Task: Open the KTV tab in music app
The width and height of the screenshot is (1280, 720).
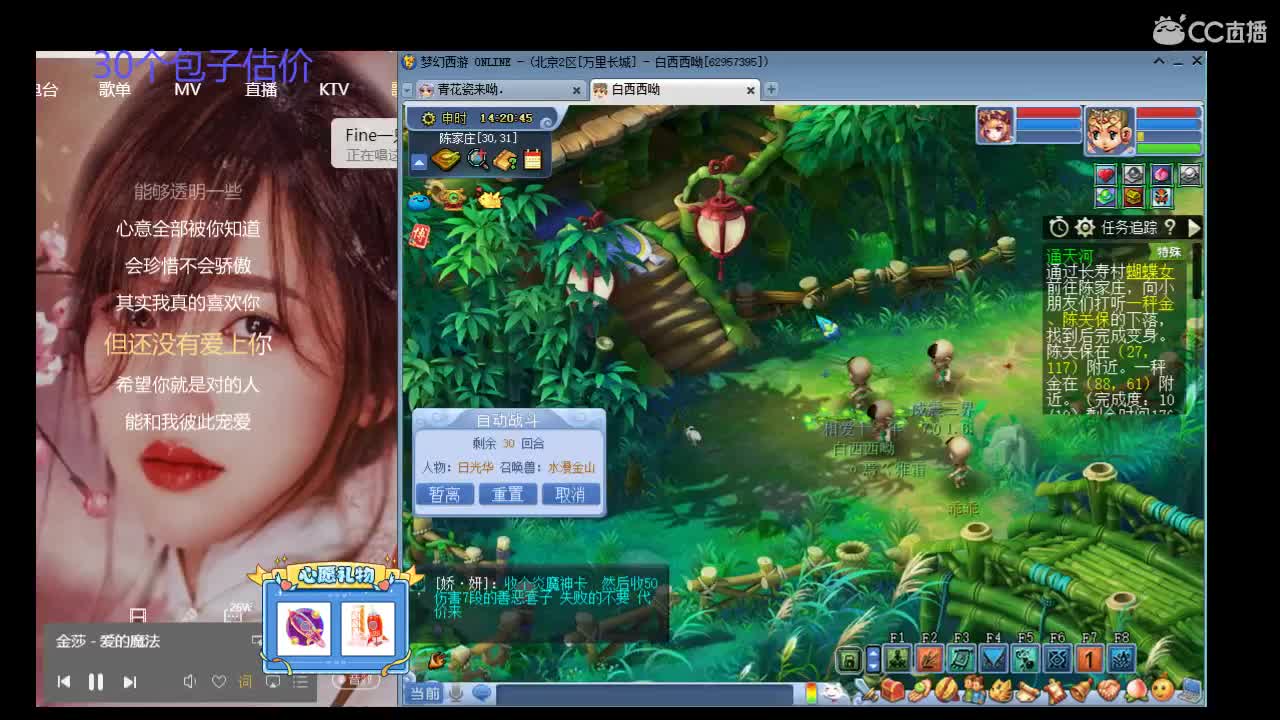Action: point(334,89)
